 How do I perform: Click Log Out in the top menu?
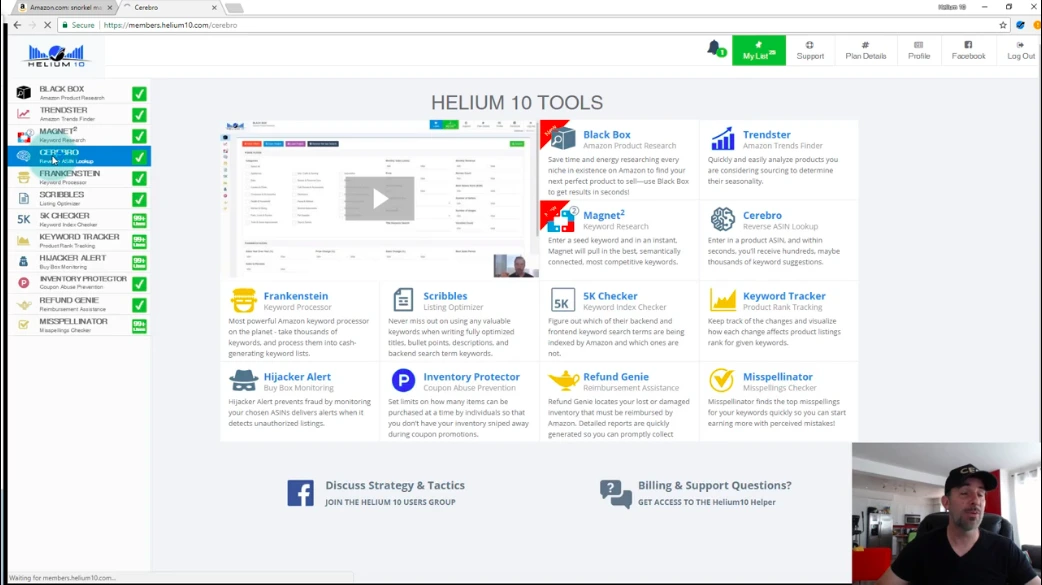coord(1021,51)
